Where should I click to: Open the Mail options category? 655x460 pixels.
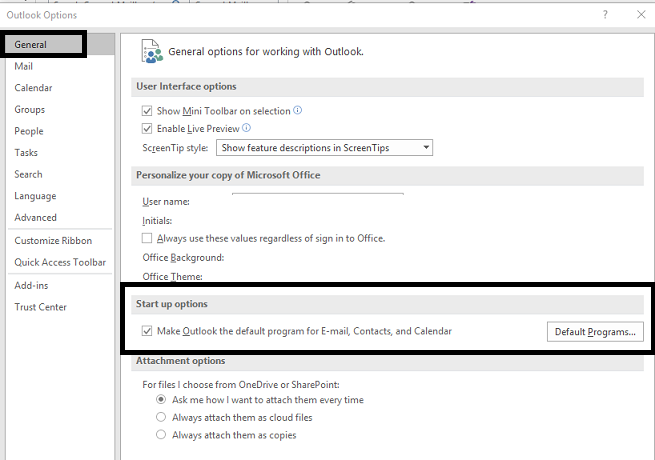pos(23,66)
